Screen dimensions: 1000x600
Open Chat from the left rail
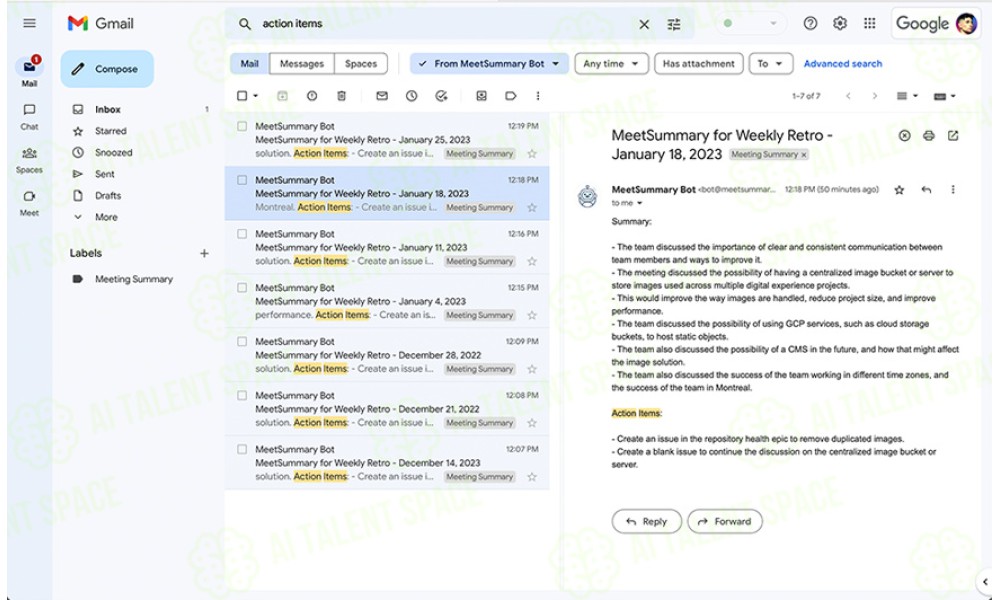click(x=29, y=110)
